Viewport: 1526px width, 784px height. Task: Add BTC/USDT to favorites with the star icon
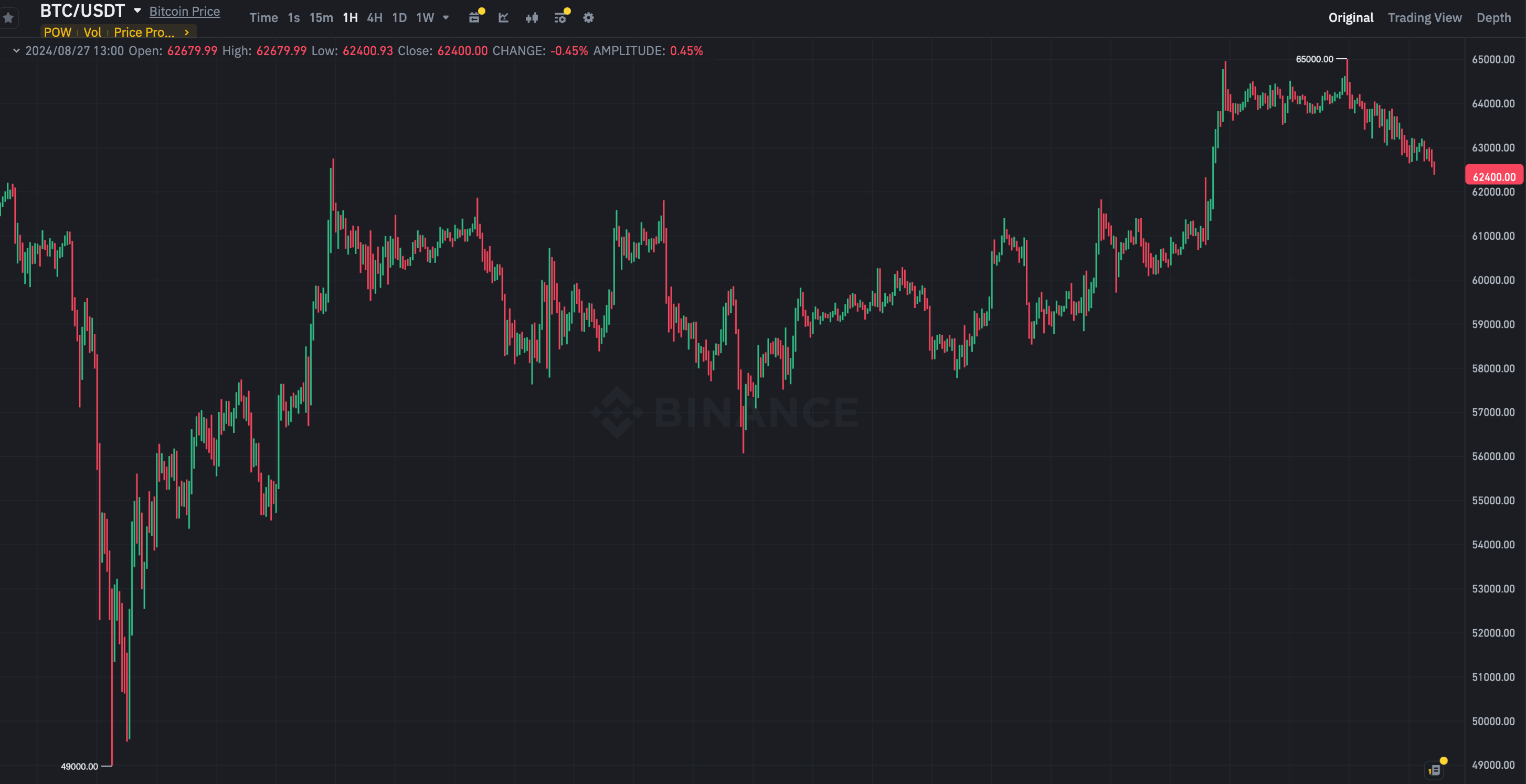8,18
